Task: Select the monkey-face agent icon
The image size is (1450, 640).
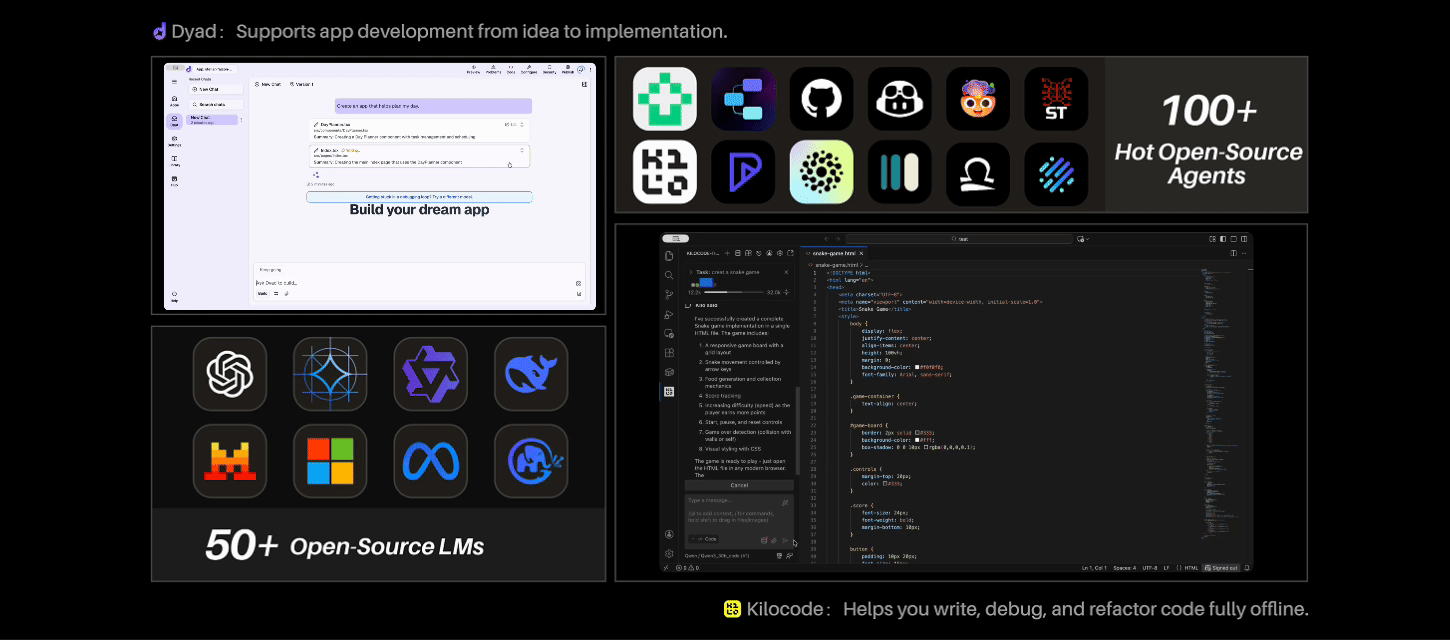Action: pos(978,99)
